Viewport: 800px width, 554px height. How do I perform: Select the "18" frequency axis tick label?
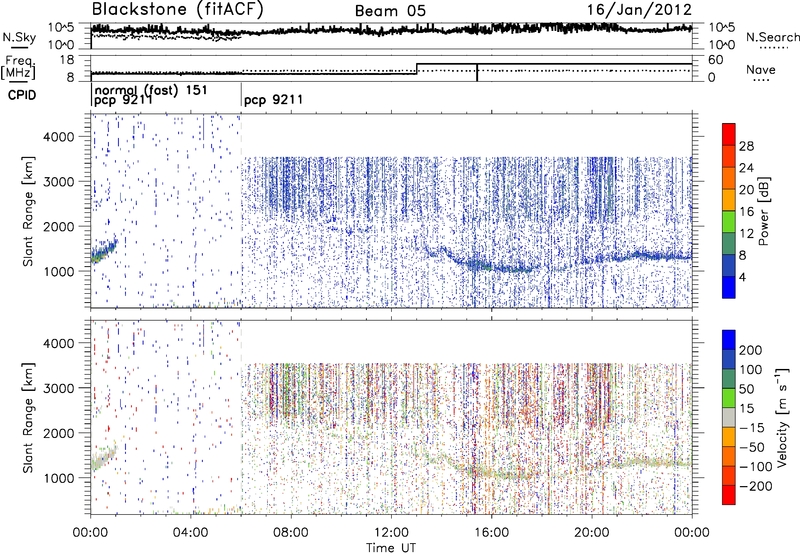67,60
